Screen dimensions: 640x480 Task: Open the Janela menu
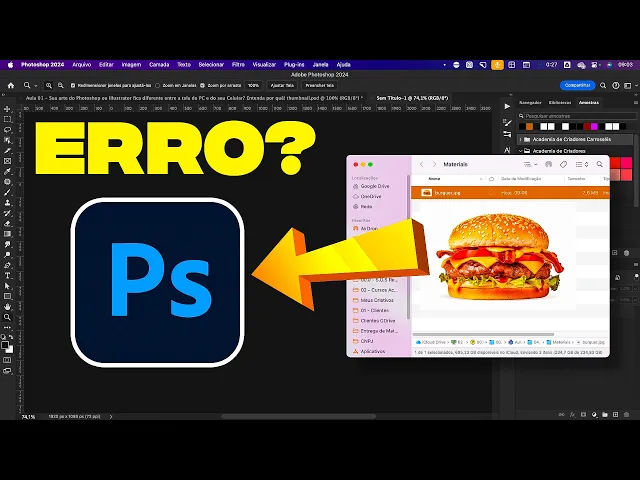320,64
